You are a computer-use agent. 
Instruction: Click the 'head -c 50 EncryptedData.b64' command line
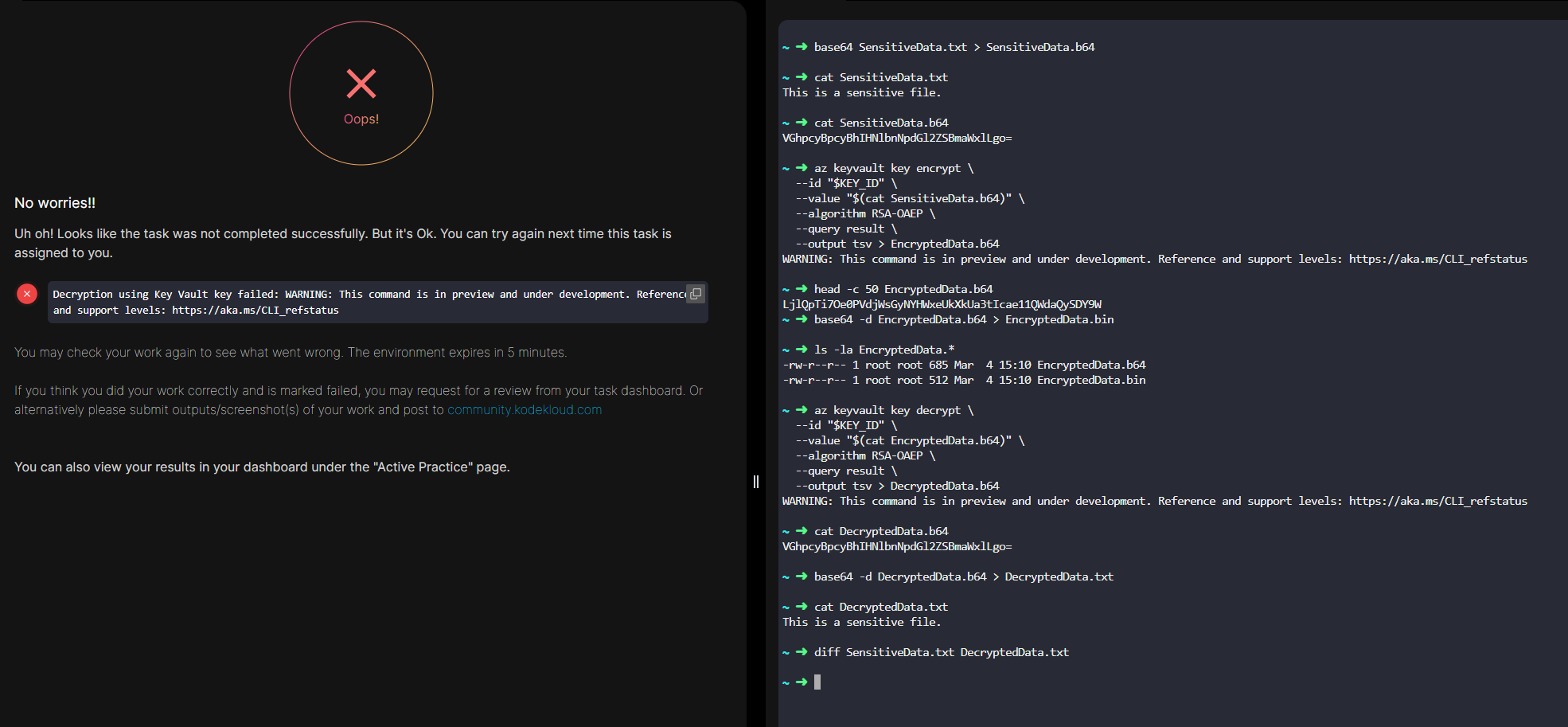[x=903, y=289]
